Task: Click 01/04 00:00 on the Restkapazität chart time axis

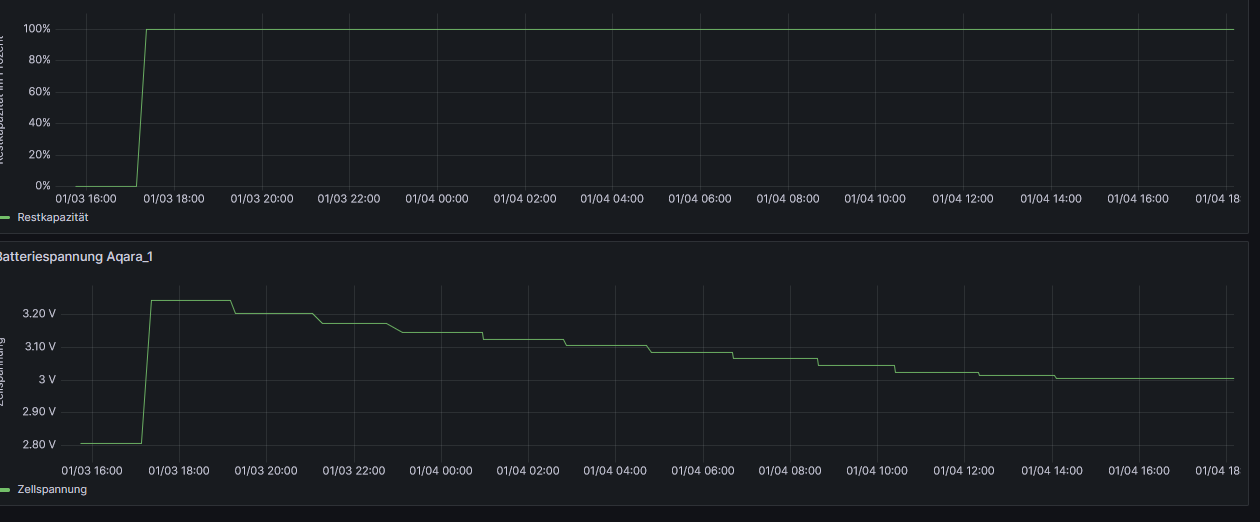Action: pyautogui.click(x=437, y=199)
